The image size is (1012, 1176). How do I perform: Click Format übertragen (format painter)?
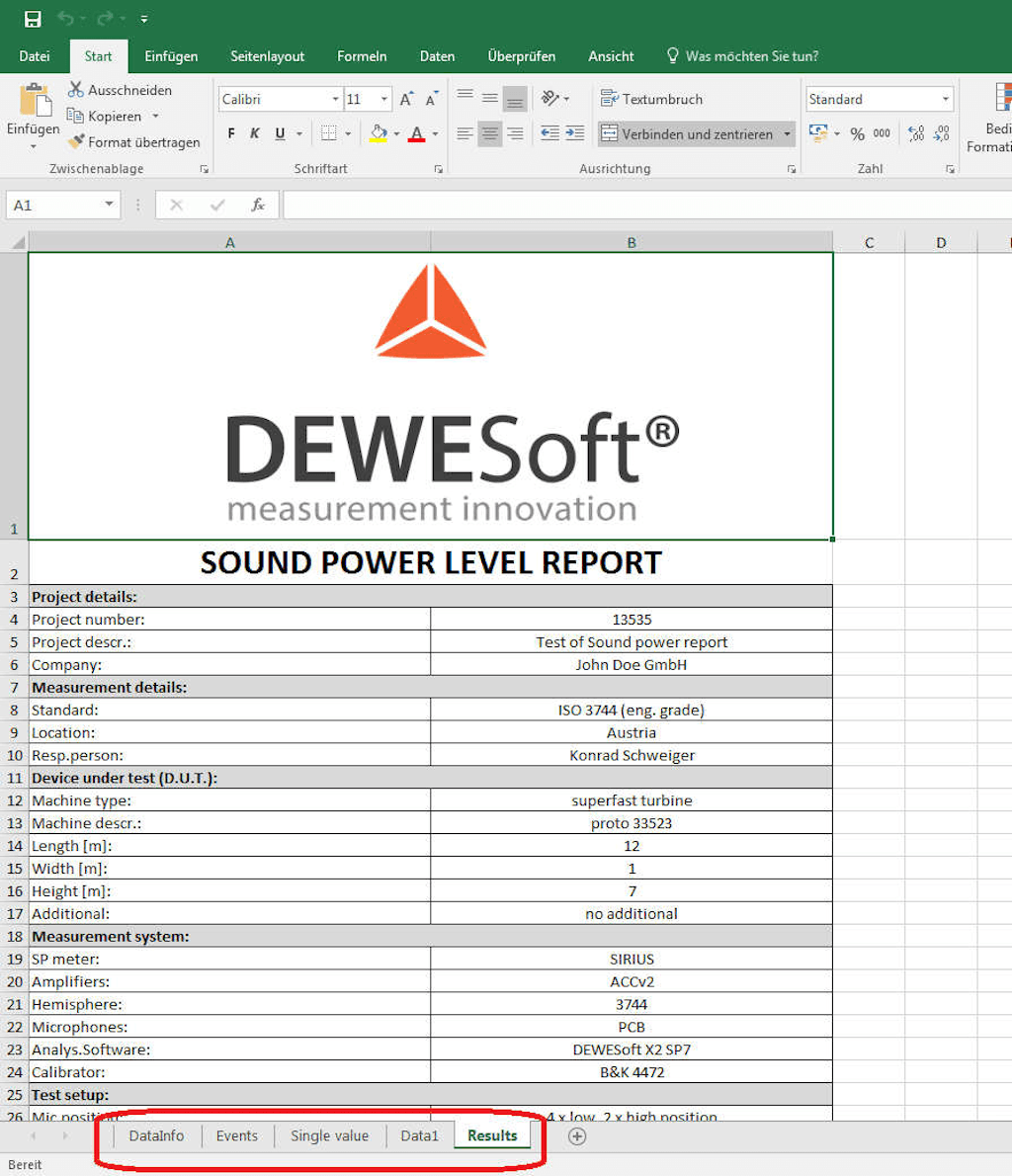point(133,141)
